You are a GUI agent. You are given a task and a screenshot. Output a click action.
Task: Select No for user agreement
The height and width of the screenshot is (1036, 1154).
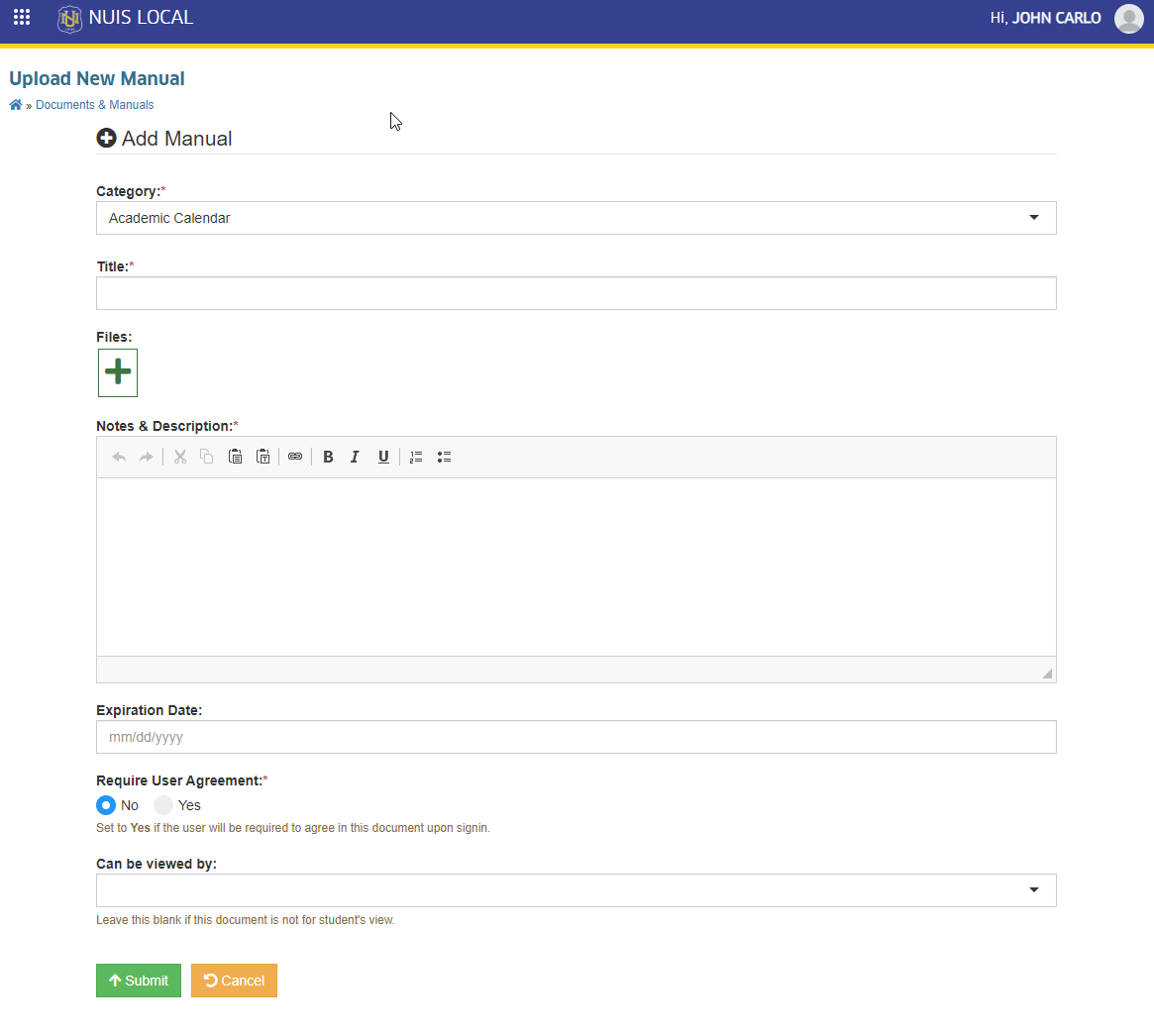(x=106, y=805)
